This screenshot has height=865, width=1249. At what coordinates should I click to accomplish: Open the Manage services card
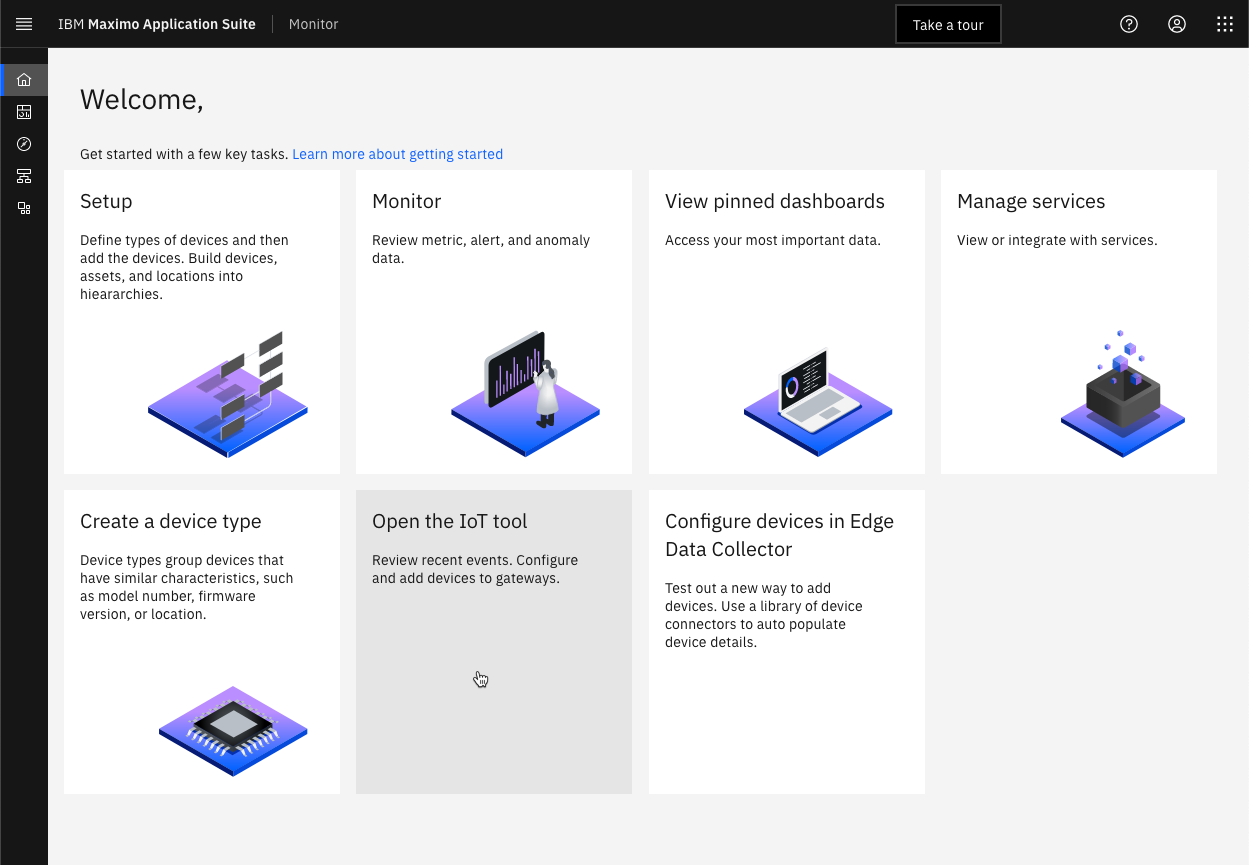click(x=1079, y=322)
